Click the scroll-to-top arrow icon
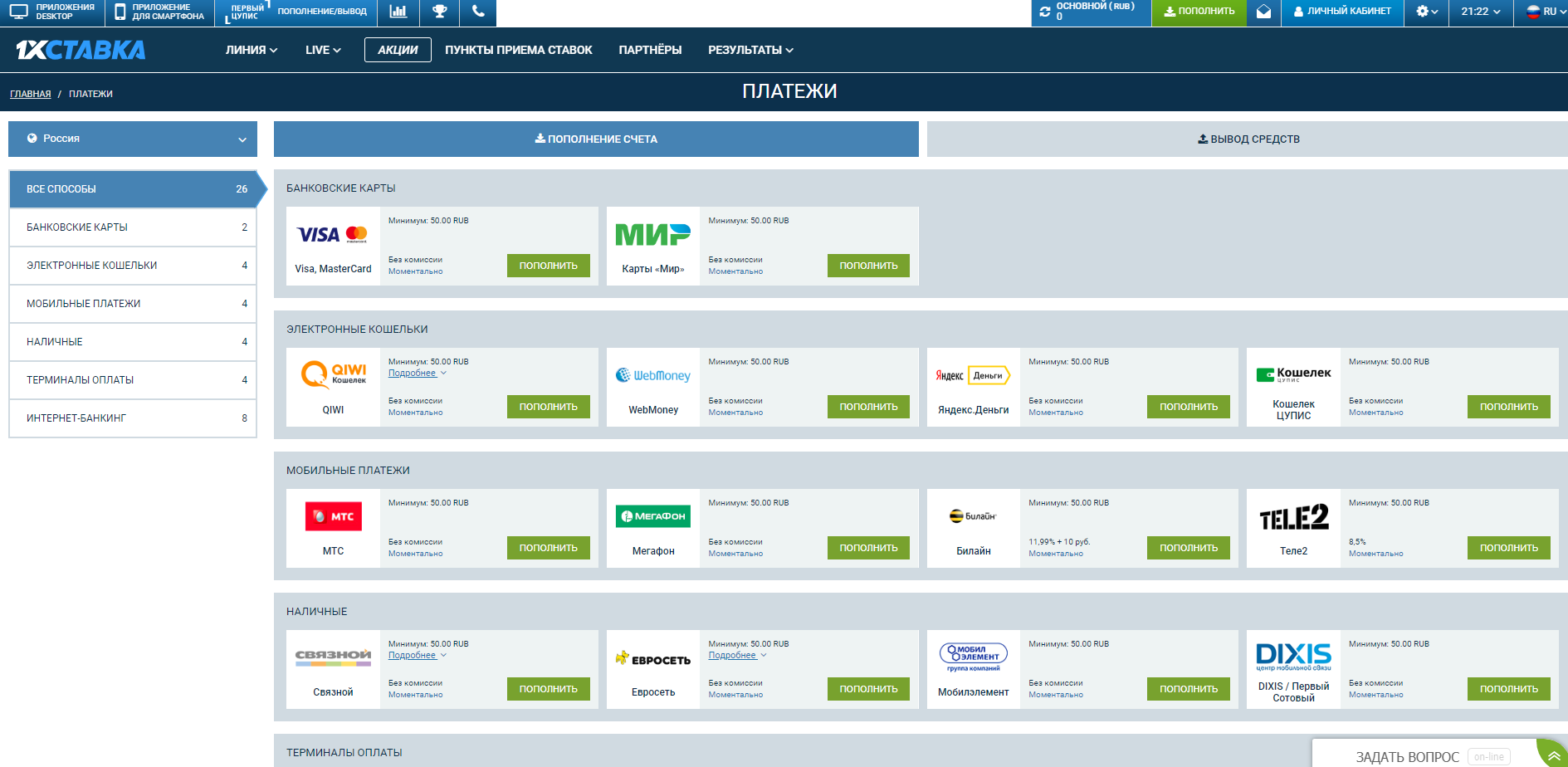Screen dimensions: 1568x767 pos(1553,755)
